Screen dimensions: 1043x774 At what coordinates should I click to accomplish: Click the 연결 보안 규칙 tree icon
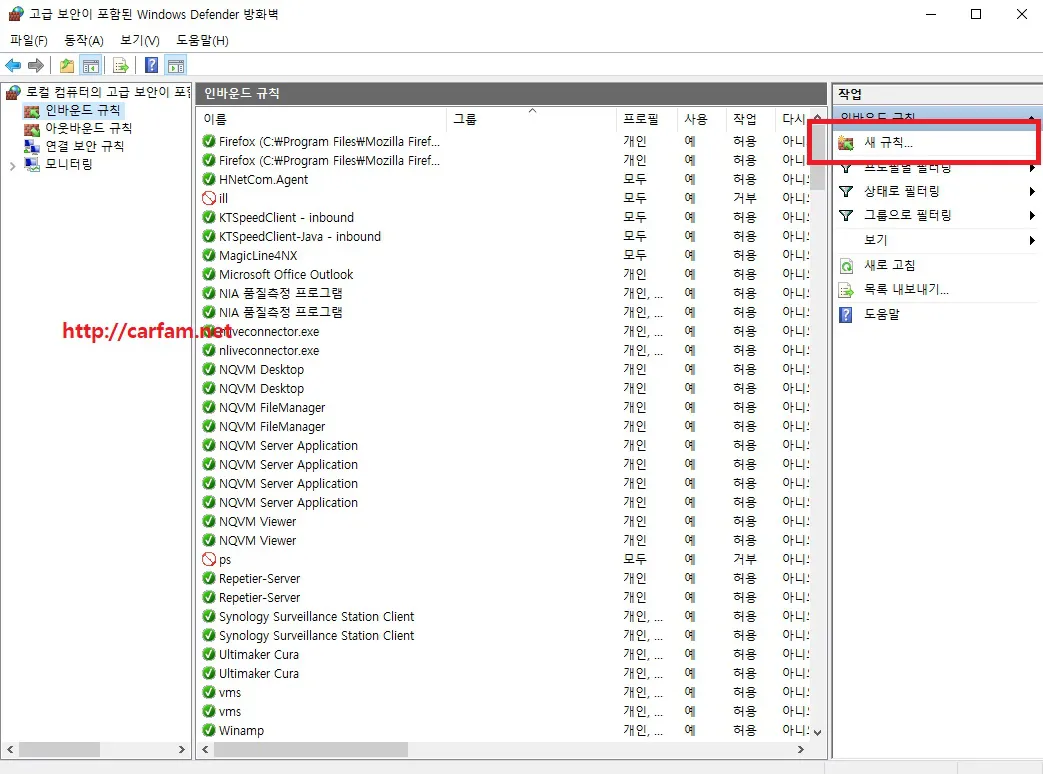click(32, 146)
